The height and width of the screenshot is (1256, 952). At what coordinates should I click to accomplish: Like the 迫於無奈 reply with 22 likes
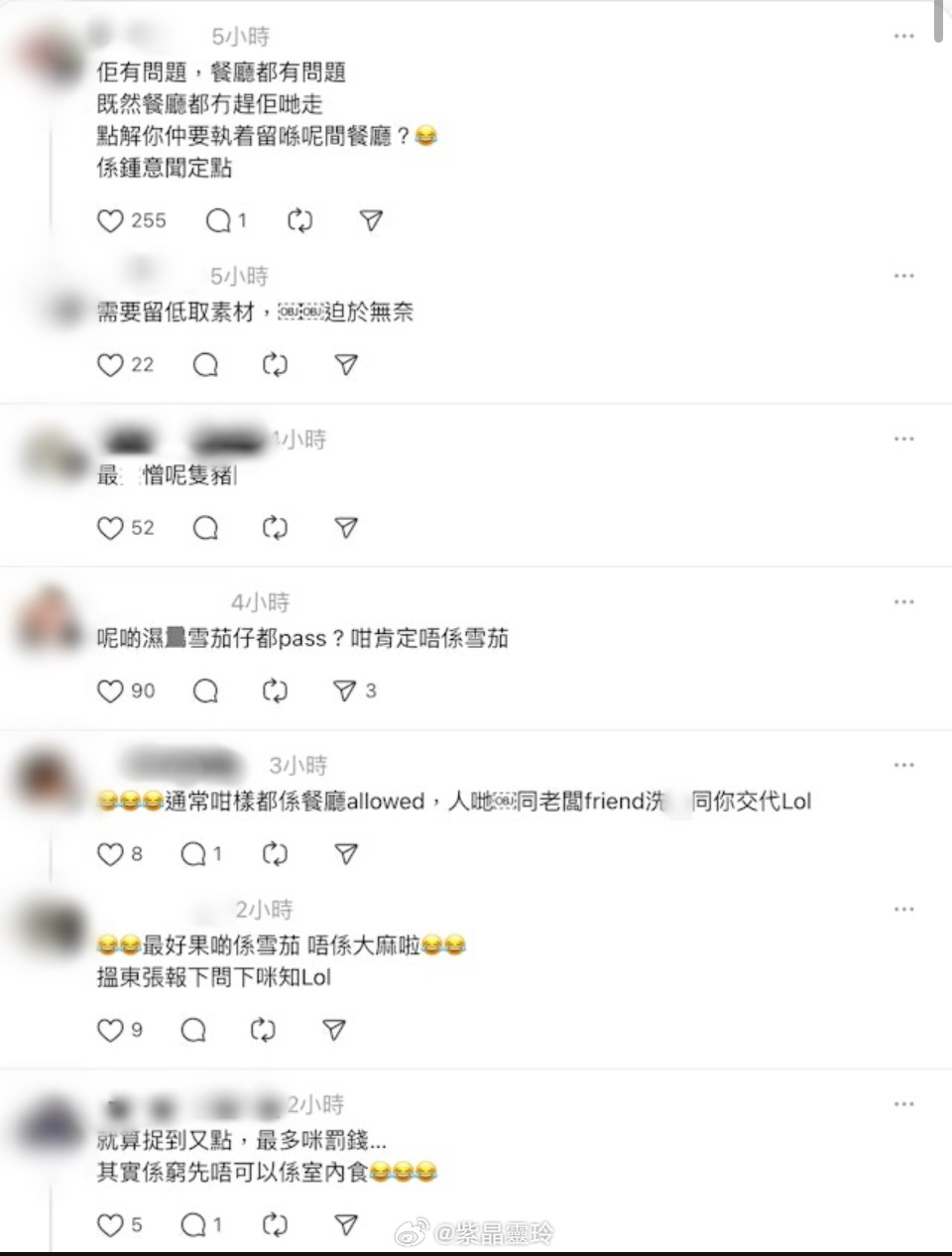tap(110, 365)
